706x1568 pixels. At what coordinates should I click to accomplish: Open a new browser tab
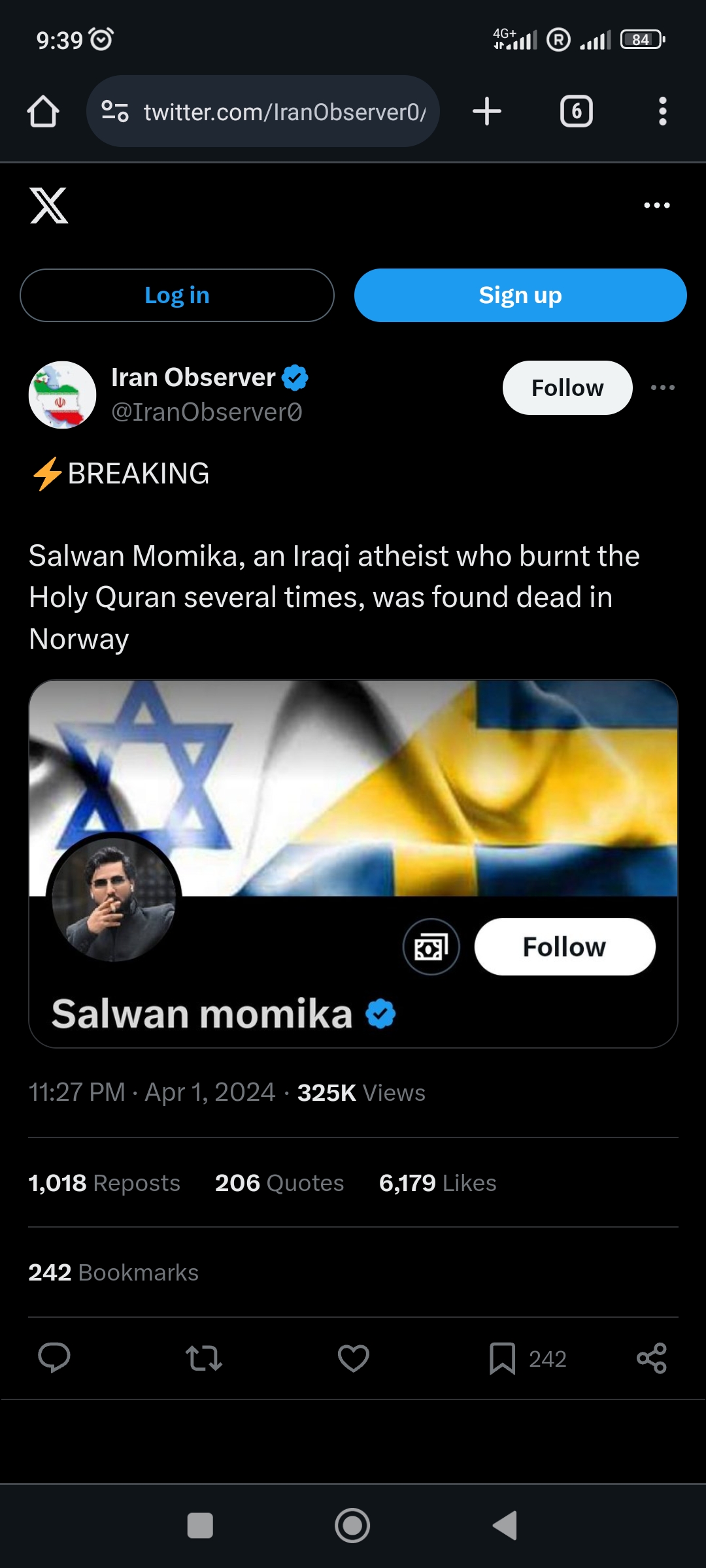[x=487, y=111]
